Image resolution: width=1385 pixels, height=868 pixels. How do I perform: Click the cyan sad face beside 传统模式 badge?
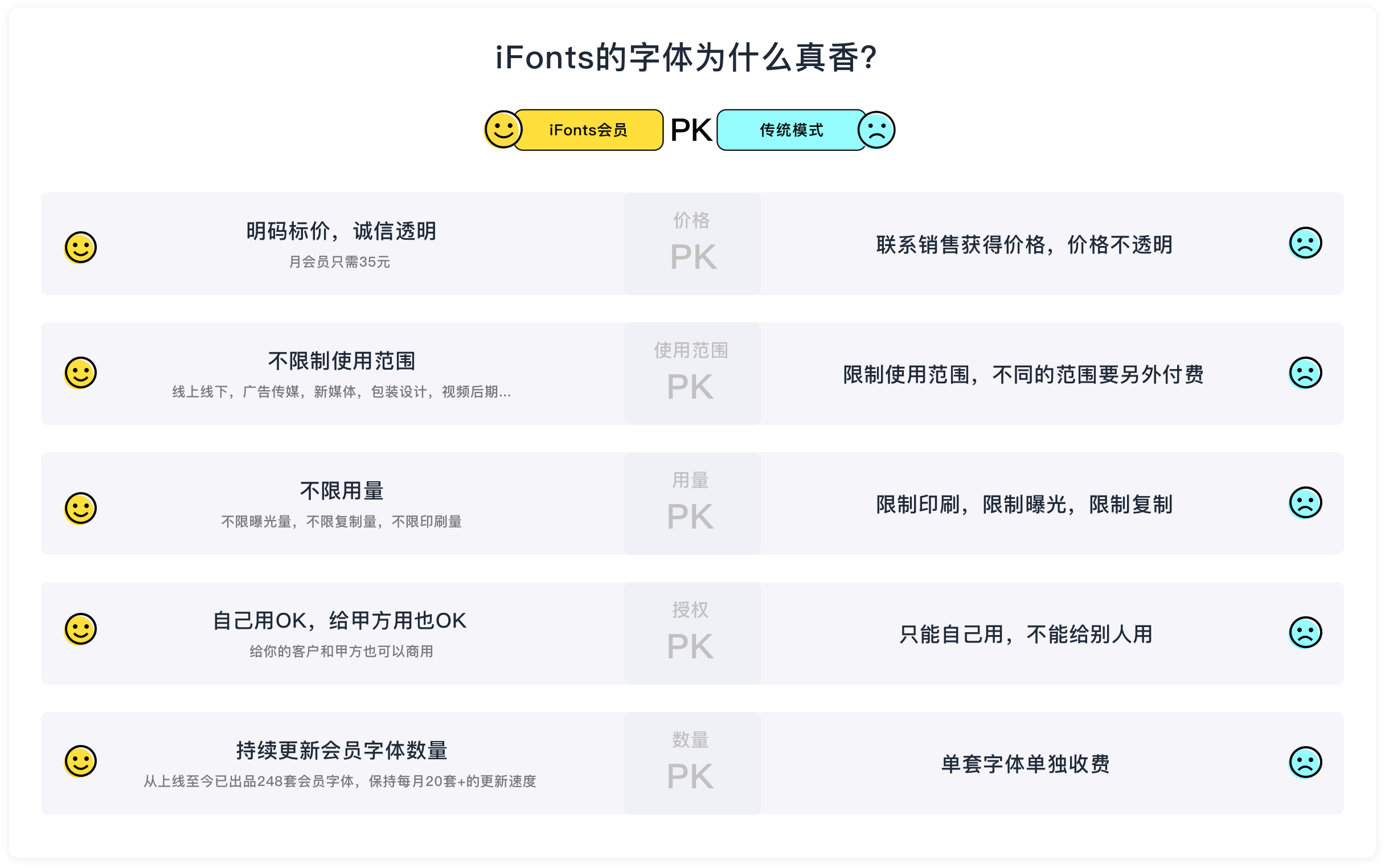click(x=876, y=130)
